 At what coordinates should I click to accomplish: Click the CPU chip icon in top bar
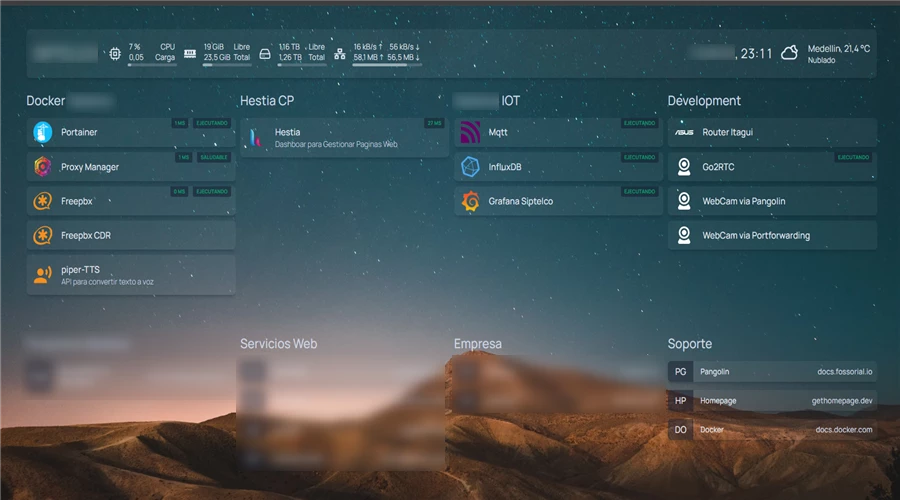(115, 53)
